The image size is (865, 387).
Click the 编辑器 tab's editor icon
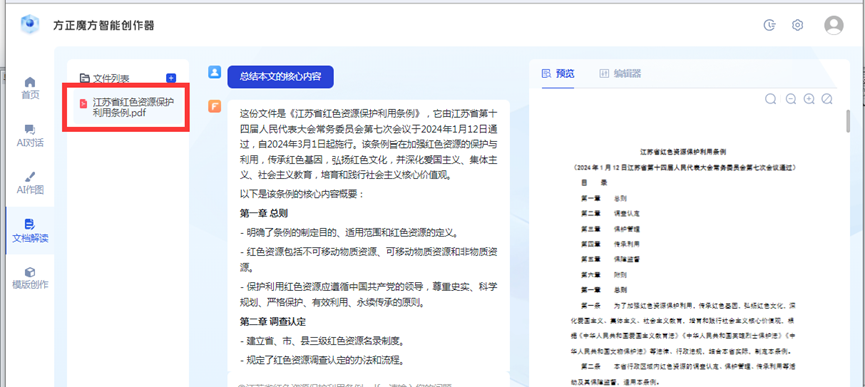click(604, 74)
